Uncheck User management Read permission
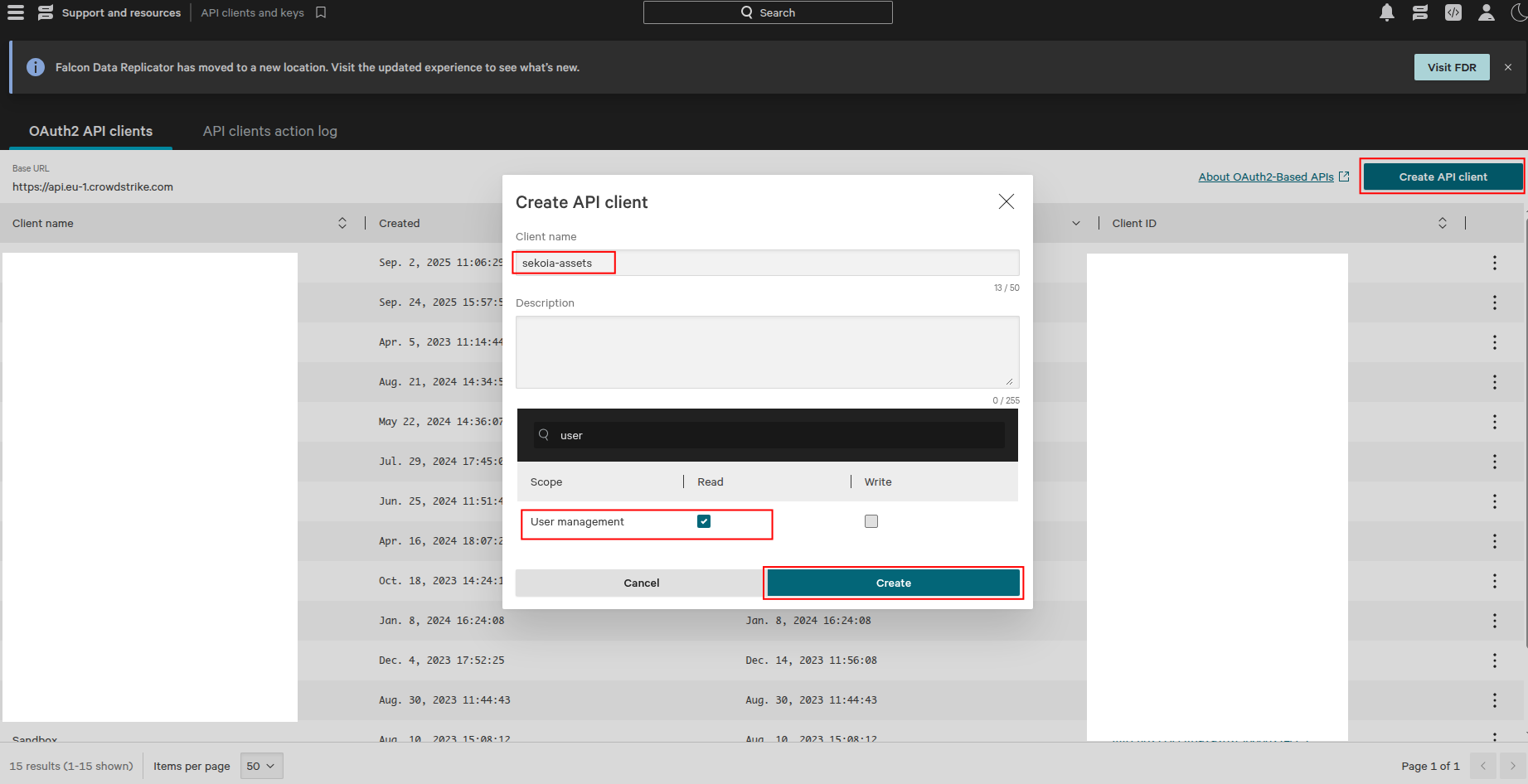This screenshot has width=1528, height=784. pos(704,521)
